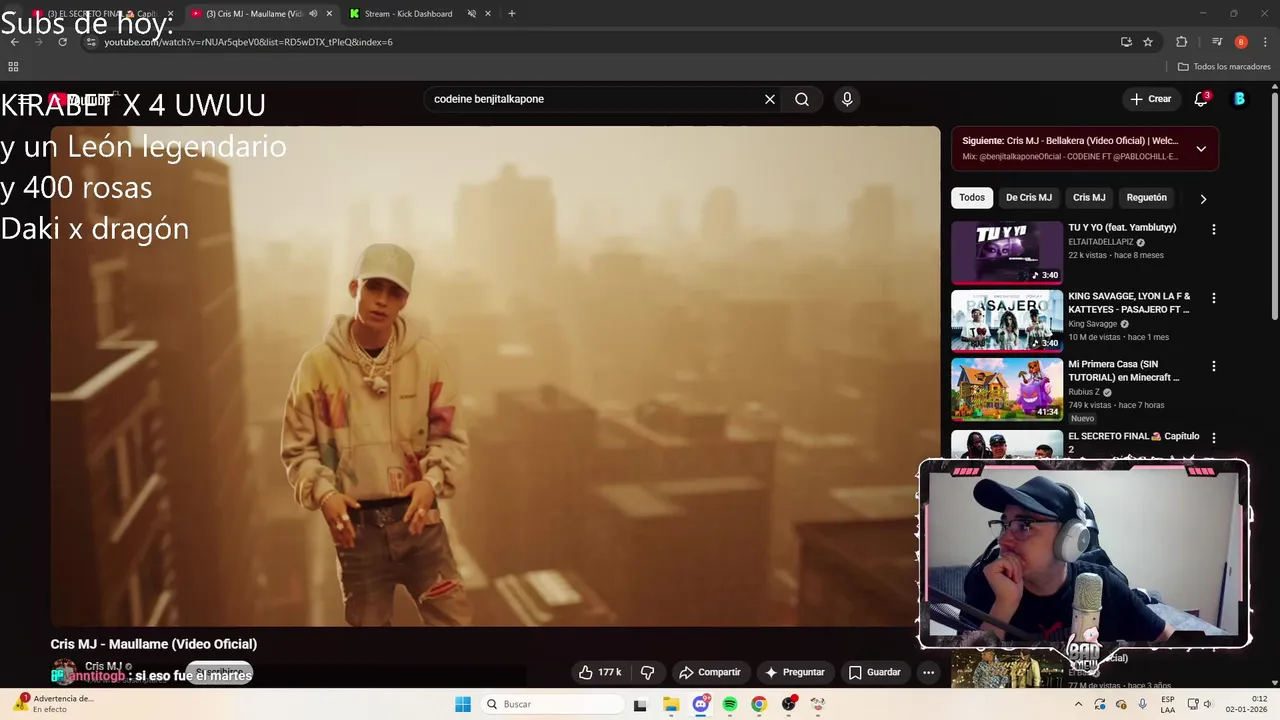
Task: Mute the Cris MJ tab audio icon
Action: [314, 14]
